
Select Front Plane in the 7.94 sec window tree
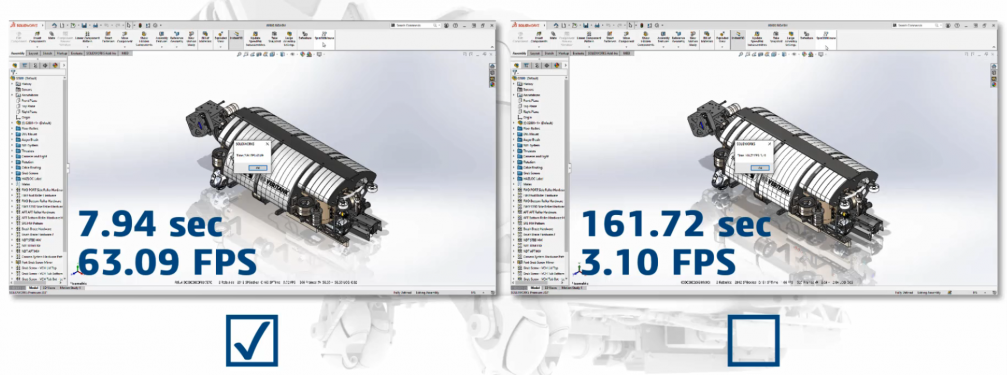27,101
